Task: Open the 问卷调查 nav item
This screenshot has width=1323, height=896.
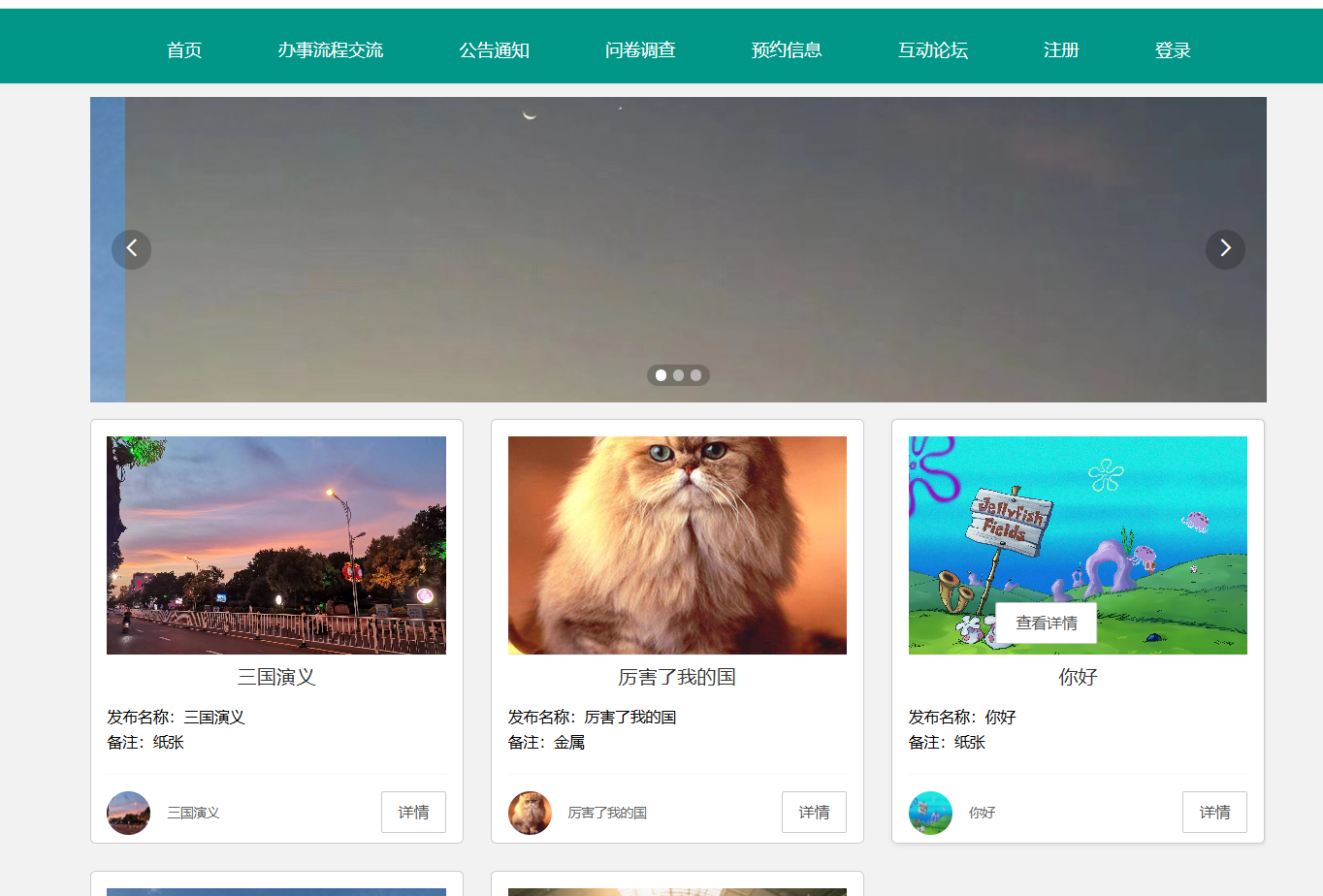Action: coord(640,50)
